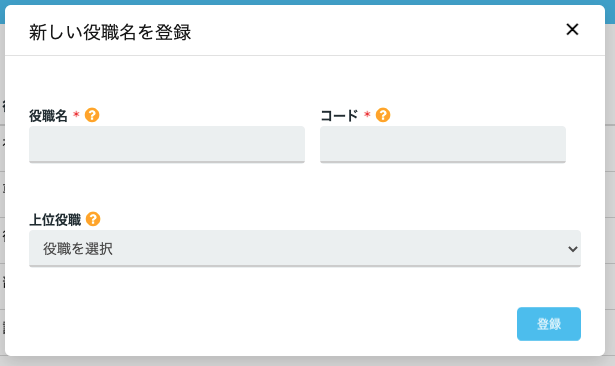
Task: Click the dialog title 新しい役職名を登録
Action: (x=110, y=32)
